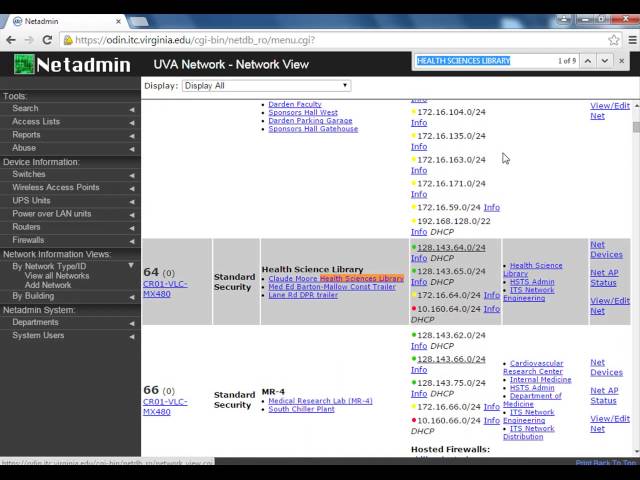This screenshot has height=480, width=640.
Task: Open Internal Medicine department link
Action: point(540,380)
